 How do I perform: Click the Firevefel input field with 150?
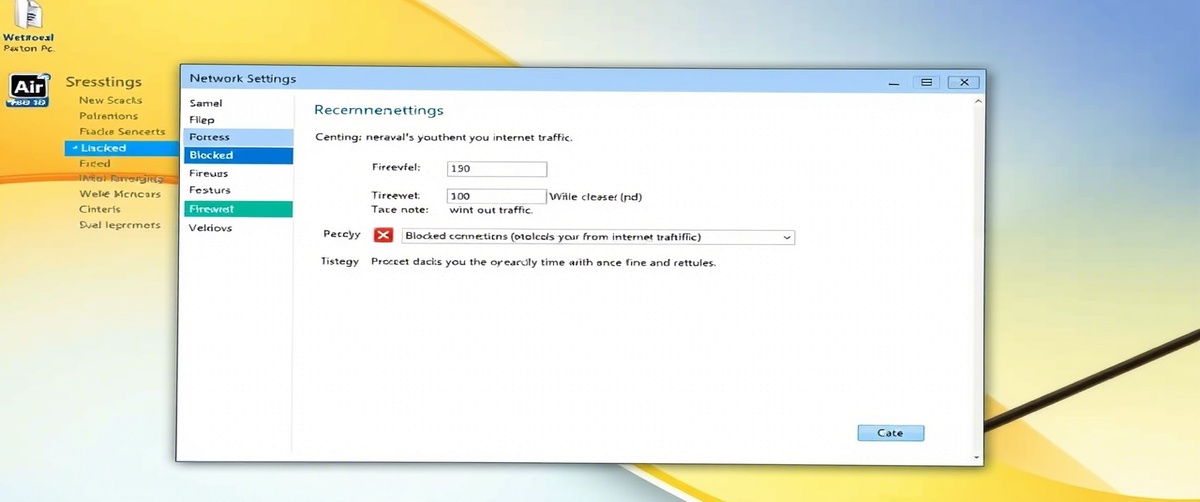click(x=496, y=169)
